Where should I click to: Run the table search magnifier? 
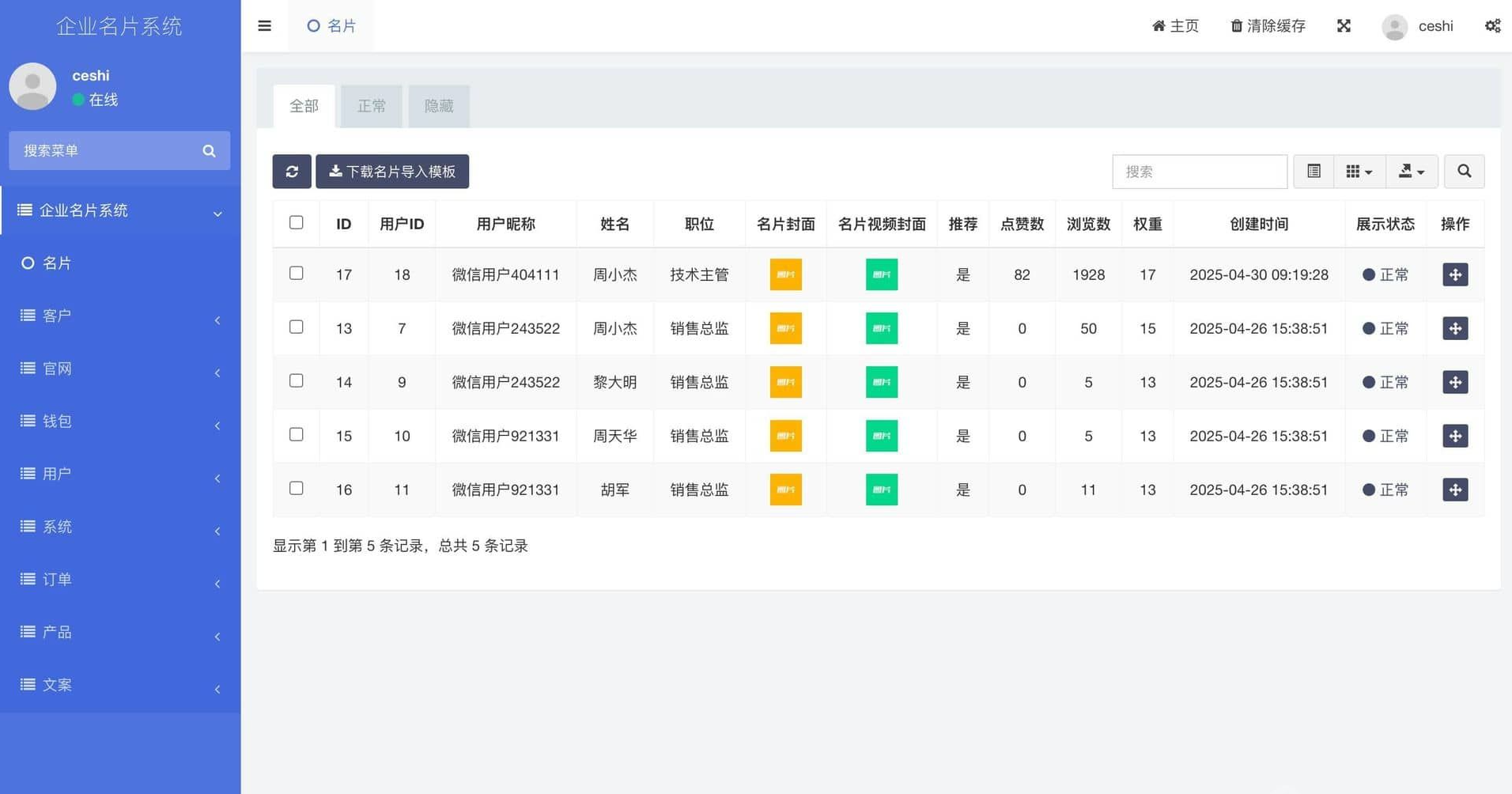point(1464,172)
